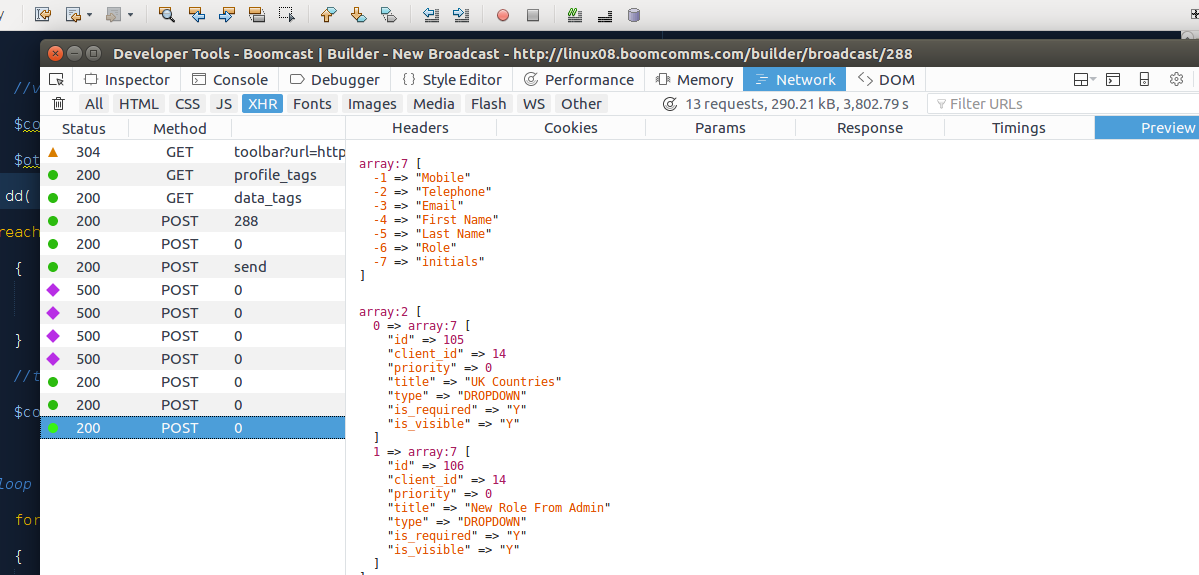
Task: Open dropdown arrow next to second IDE toolbar icon
Action: click(x=89, y=15)
